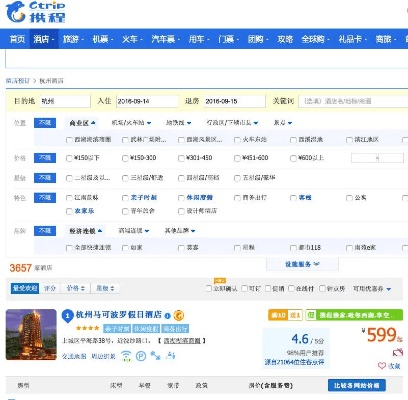Click the number 1 map marker icon

67,316
